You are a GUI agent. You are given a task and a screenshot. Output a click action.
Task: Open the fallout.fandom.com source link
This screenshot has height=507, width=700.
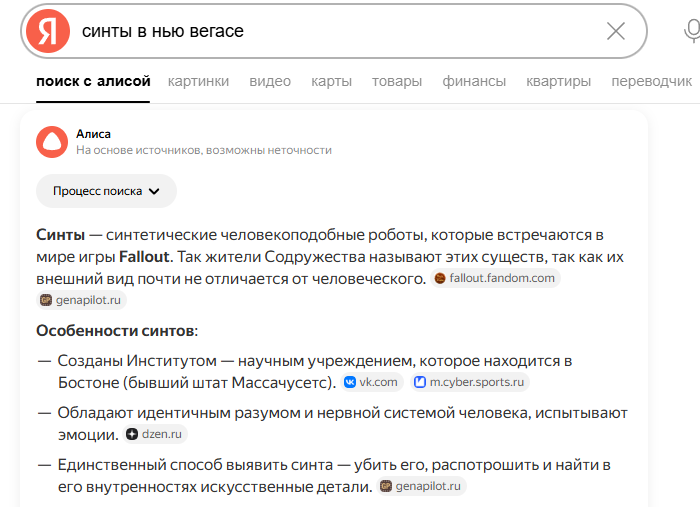[496, 278]
